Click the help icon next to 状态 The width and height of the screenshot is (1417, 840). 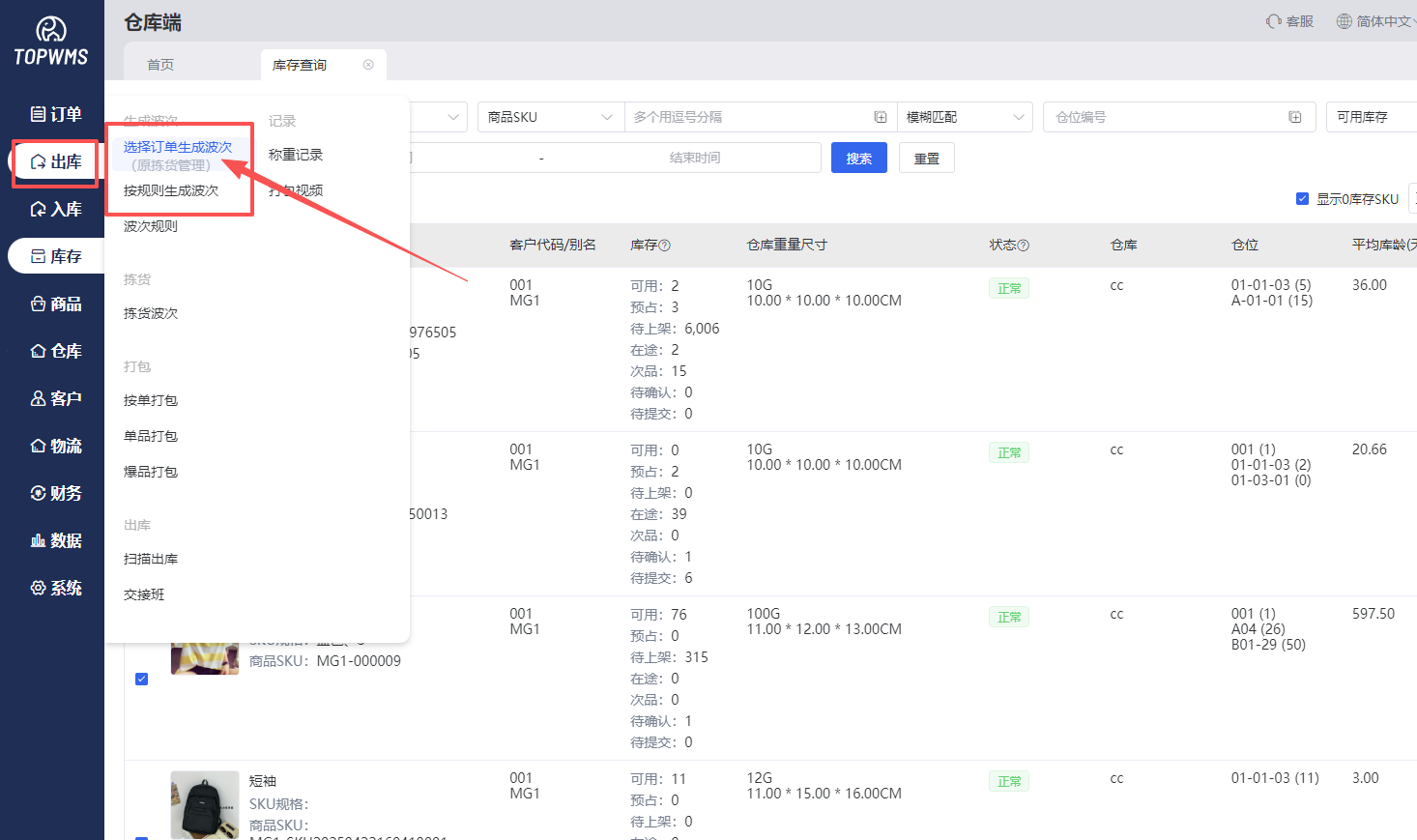tap(1024, 246)
